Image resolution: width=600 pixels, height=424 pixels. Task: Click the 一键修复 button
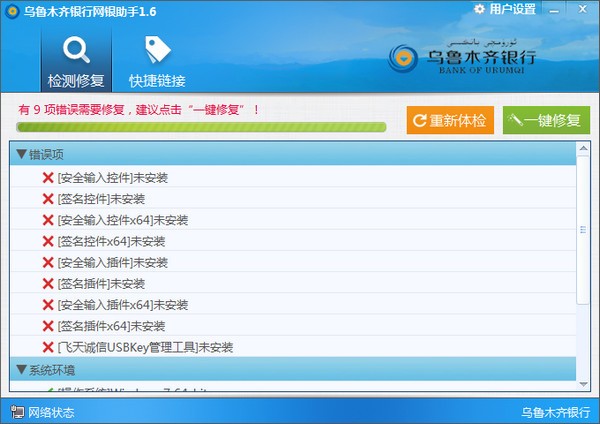546,120
